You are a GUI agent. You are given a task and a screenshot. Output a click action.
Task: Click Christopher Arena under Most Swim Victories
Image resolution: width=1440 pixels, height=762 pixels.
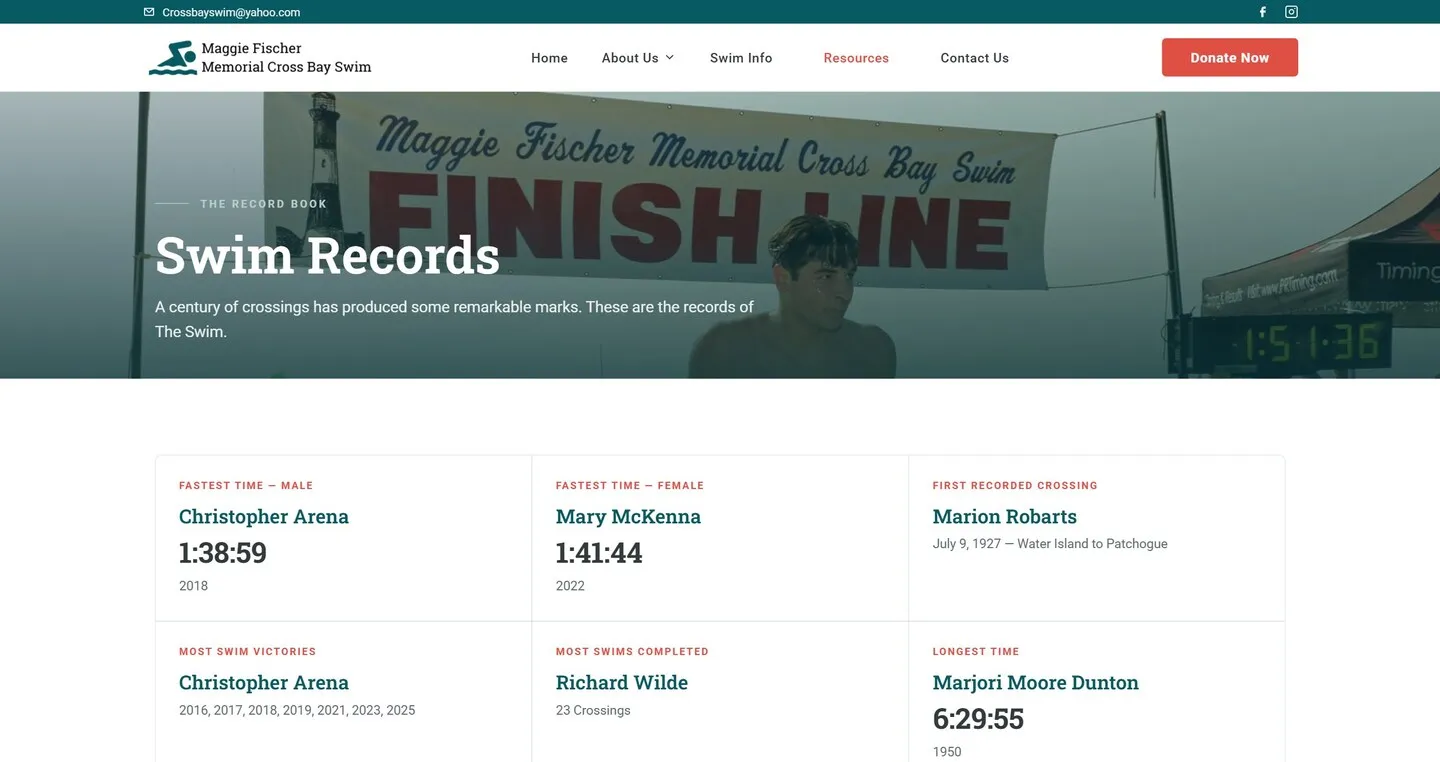click(264, 683)
